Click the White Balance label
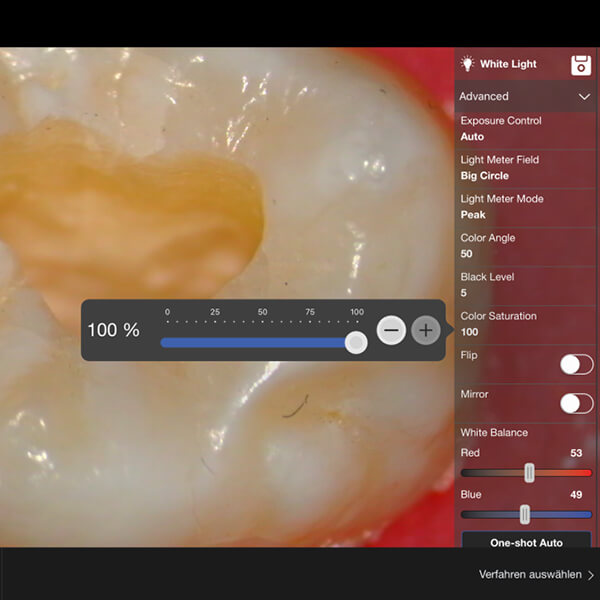Image resolution: width=600 pixels, height=600 pixels. (x=494, y=433)
